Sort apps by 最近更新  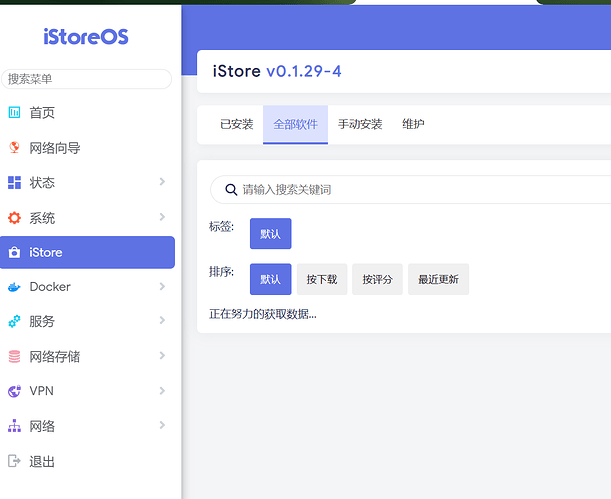(438, 280)
